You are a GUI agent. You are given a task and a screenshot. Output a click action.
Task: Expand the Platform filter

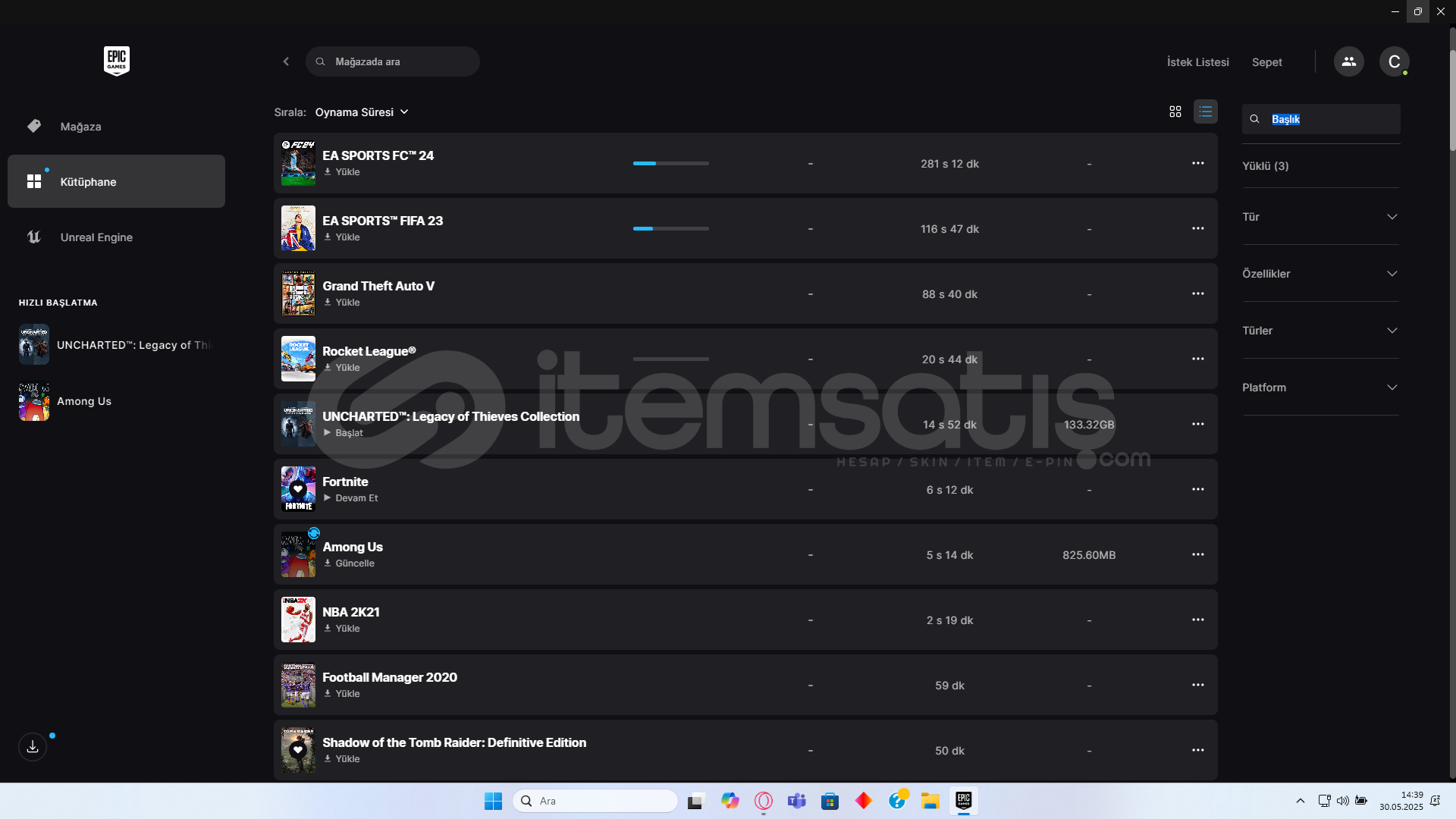click(1320, 388)
